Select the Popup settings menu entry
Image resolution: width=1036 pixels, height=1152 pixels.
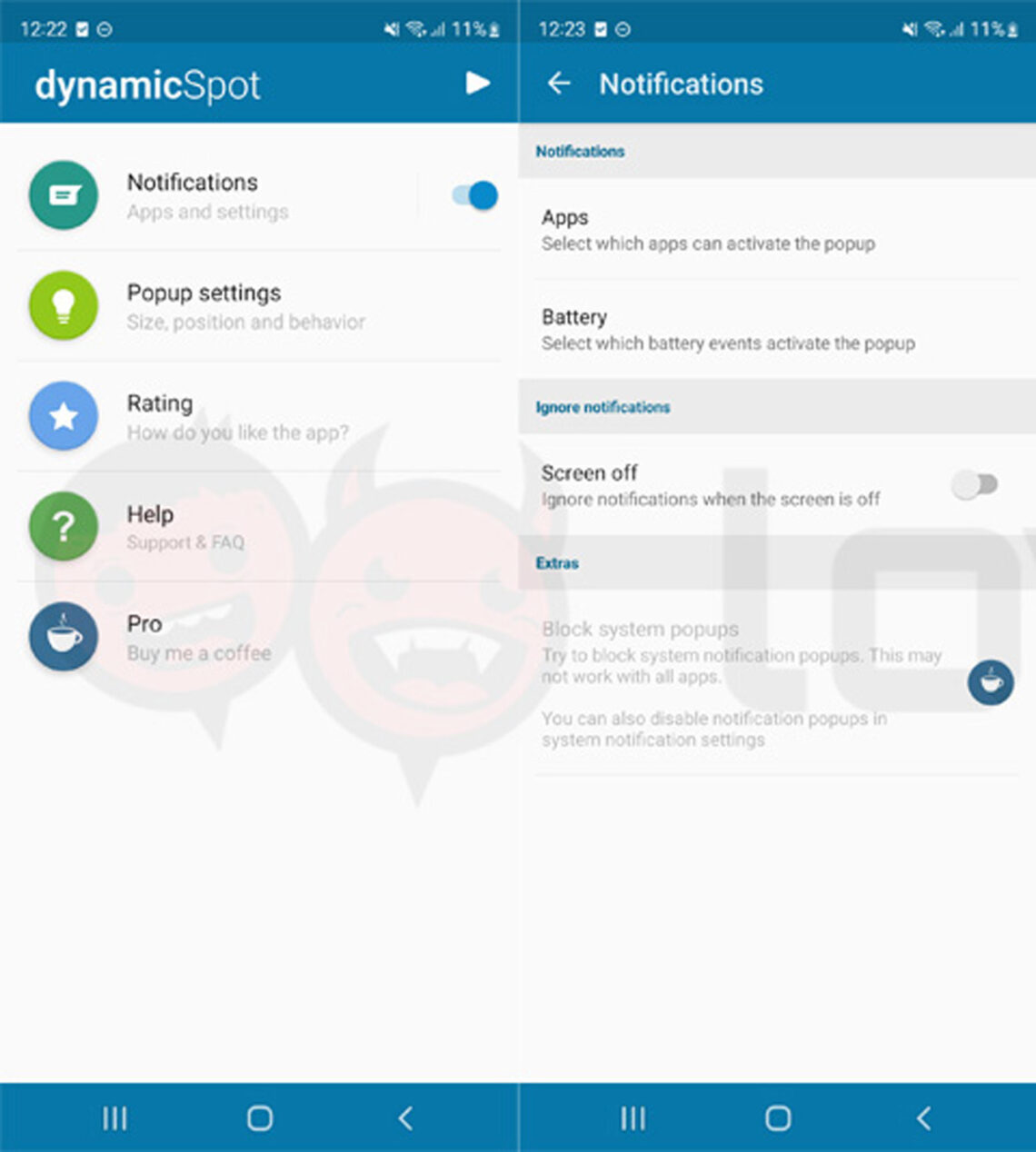[245, 306]
